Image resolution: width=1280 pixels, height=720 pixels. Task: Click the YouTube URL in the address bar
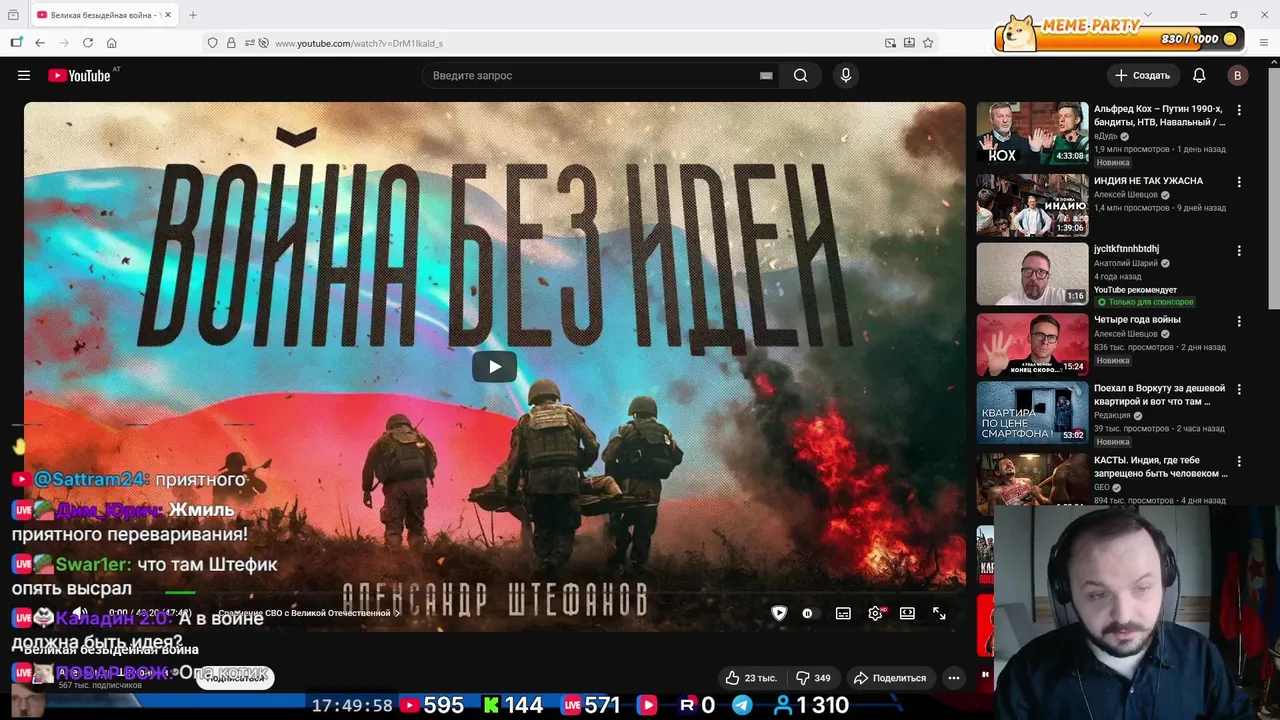[359, 43]
